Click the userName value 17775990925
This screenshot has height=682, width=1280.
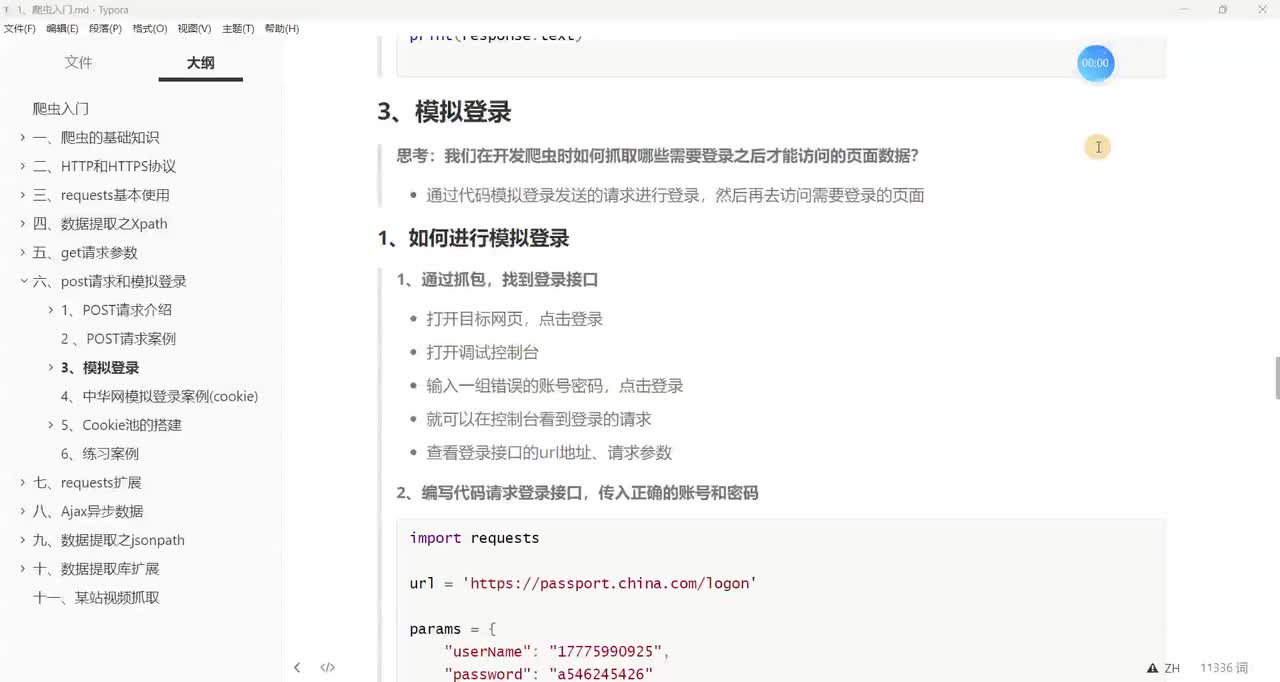(604, 652)
